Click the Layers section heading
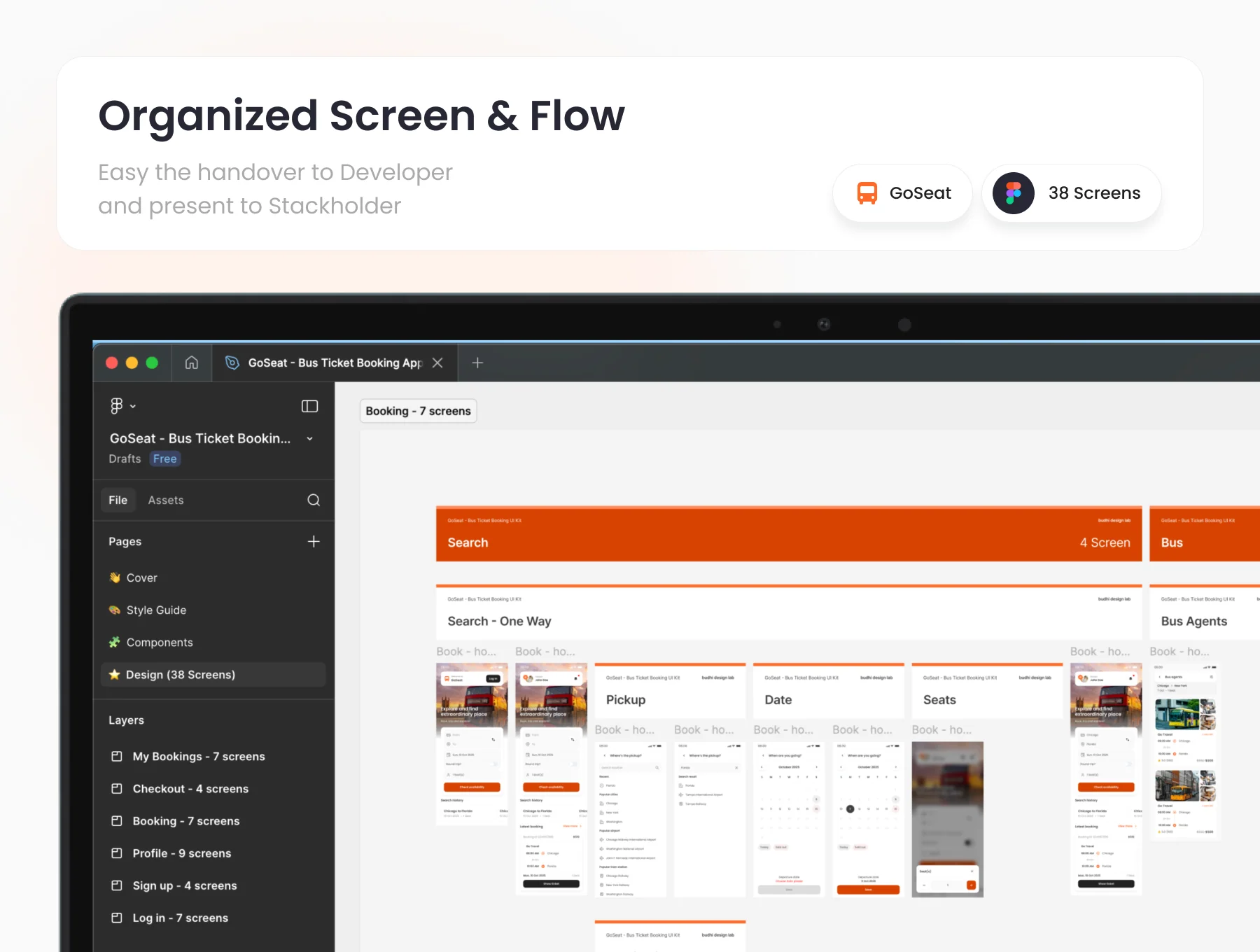Screen dimensions: 1260x952 click(x=126, y=720)
